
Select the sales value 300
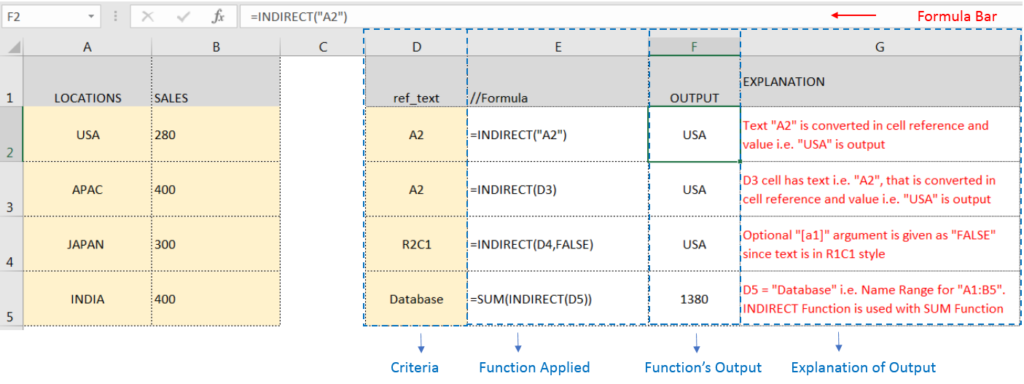pyautogui.click(x=216, y=244)
